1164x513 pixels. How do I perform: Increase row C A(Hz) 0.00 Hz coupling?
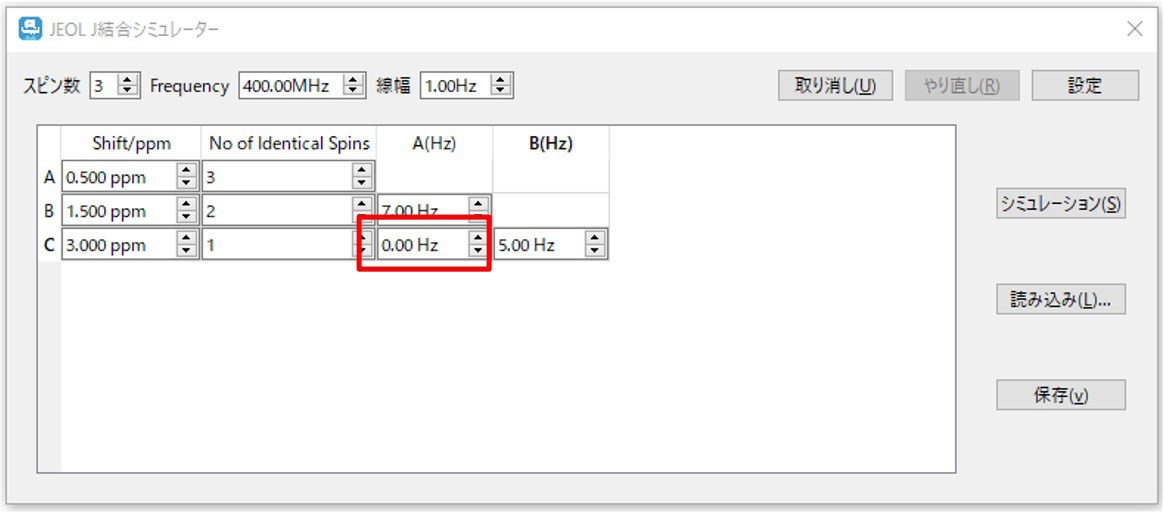point(478,239)
